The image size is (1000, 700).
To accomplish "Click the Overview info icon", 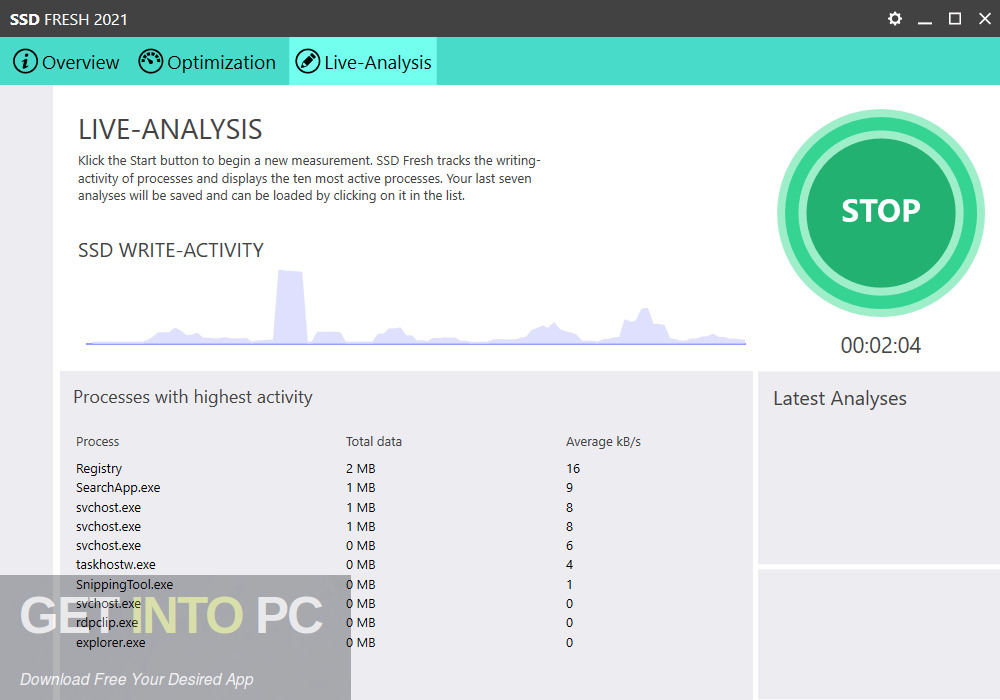I will point(26,62).
